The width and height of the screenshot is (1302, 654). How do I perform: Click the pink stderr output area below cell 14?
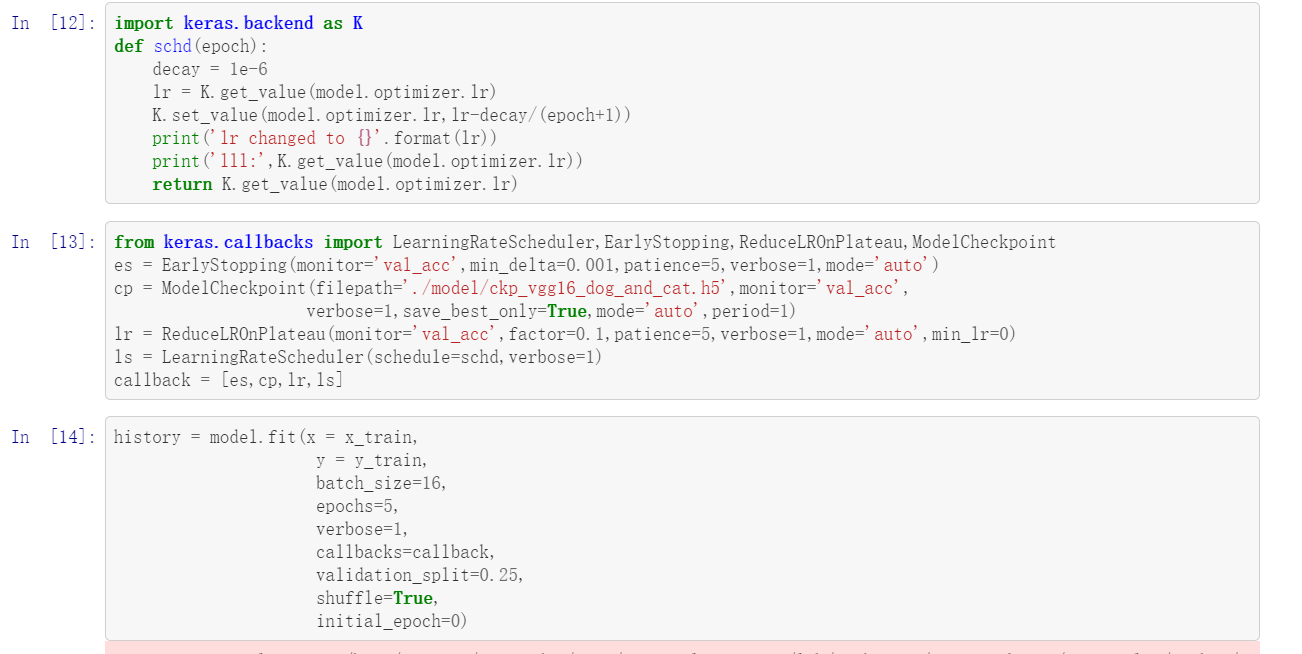(682, 648)
